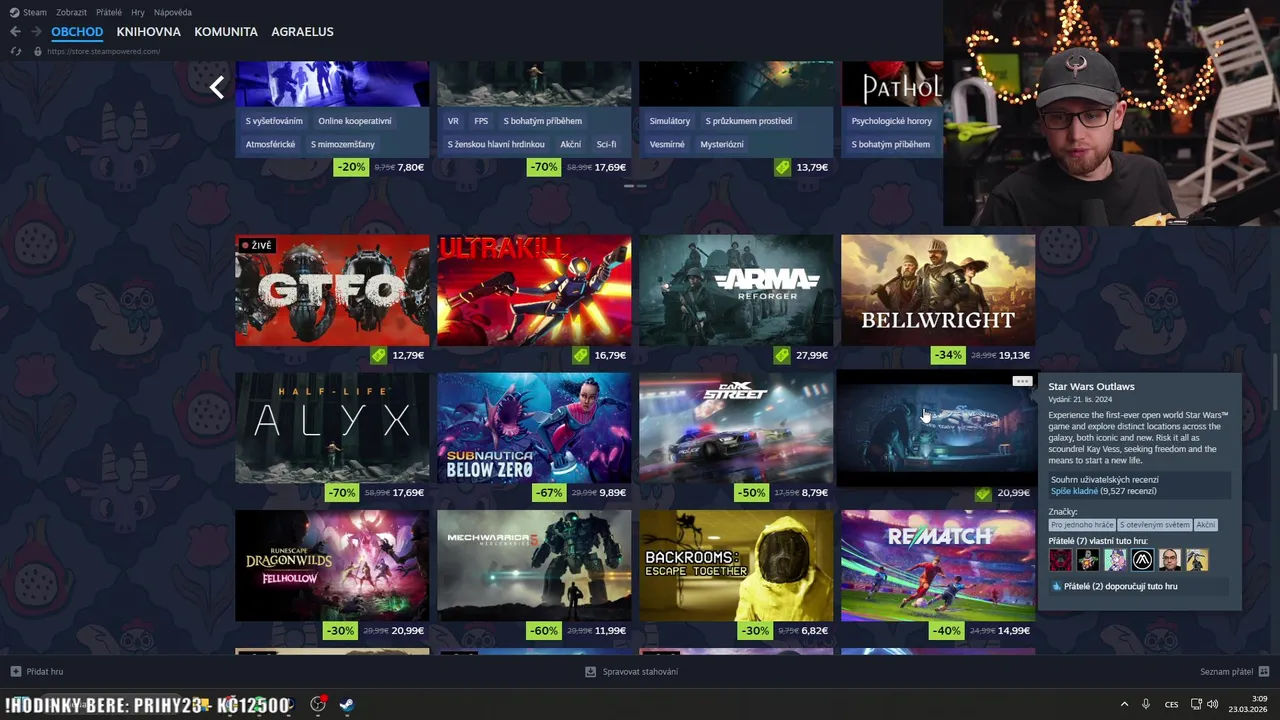The width and height of the screenshot is (1280, 720).
Task: Click the padlock icon beside the store URL
Action: 38,51
